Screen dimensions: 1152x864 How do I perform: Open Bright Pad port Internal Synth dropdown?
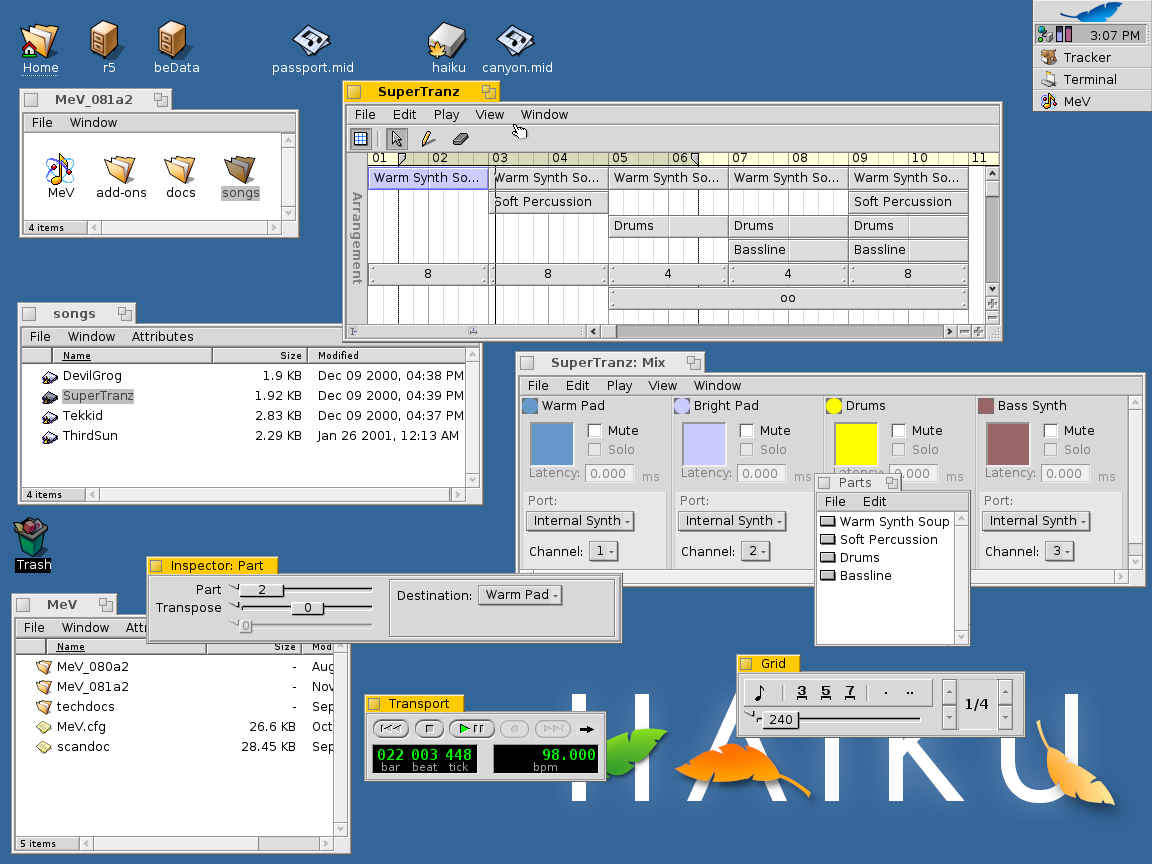[x=732, y=521]
